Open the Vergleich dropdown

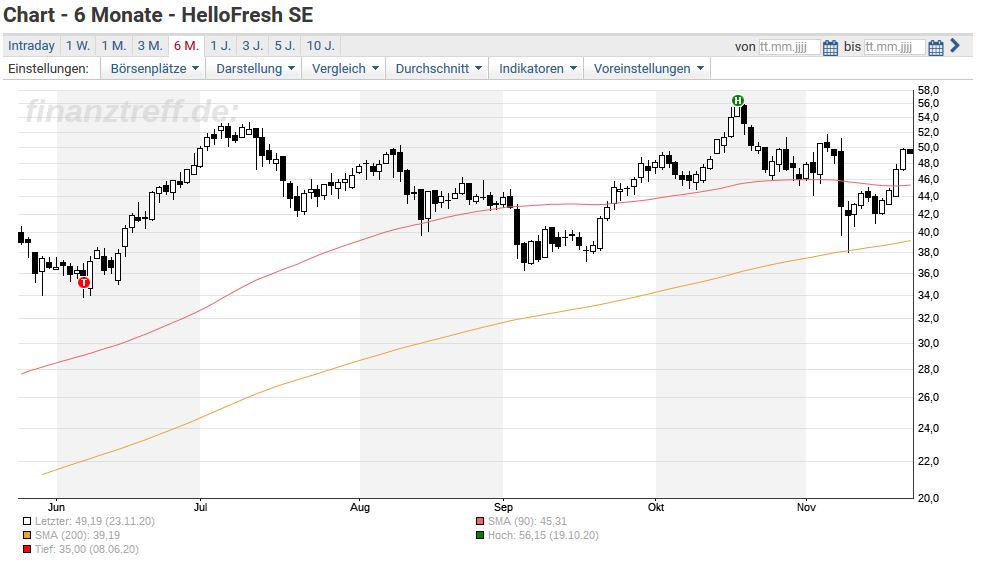pyautogui.click(x=344, y=69)
